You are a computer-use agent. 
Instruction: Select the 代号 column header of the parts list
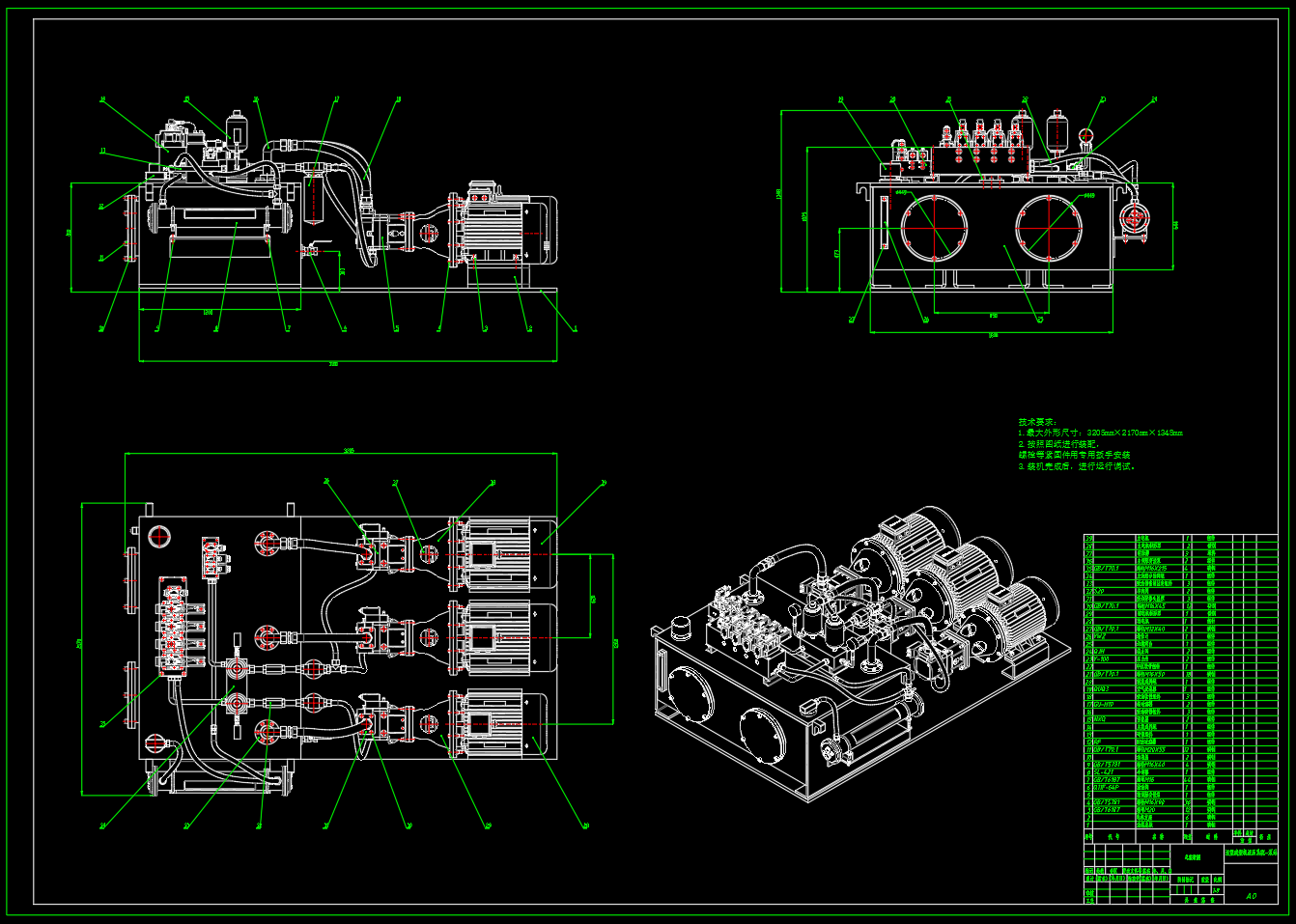point(1113,836)
